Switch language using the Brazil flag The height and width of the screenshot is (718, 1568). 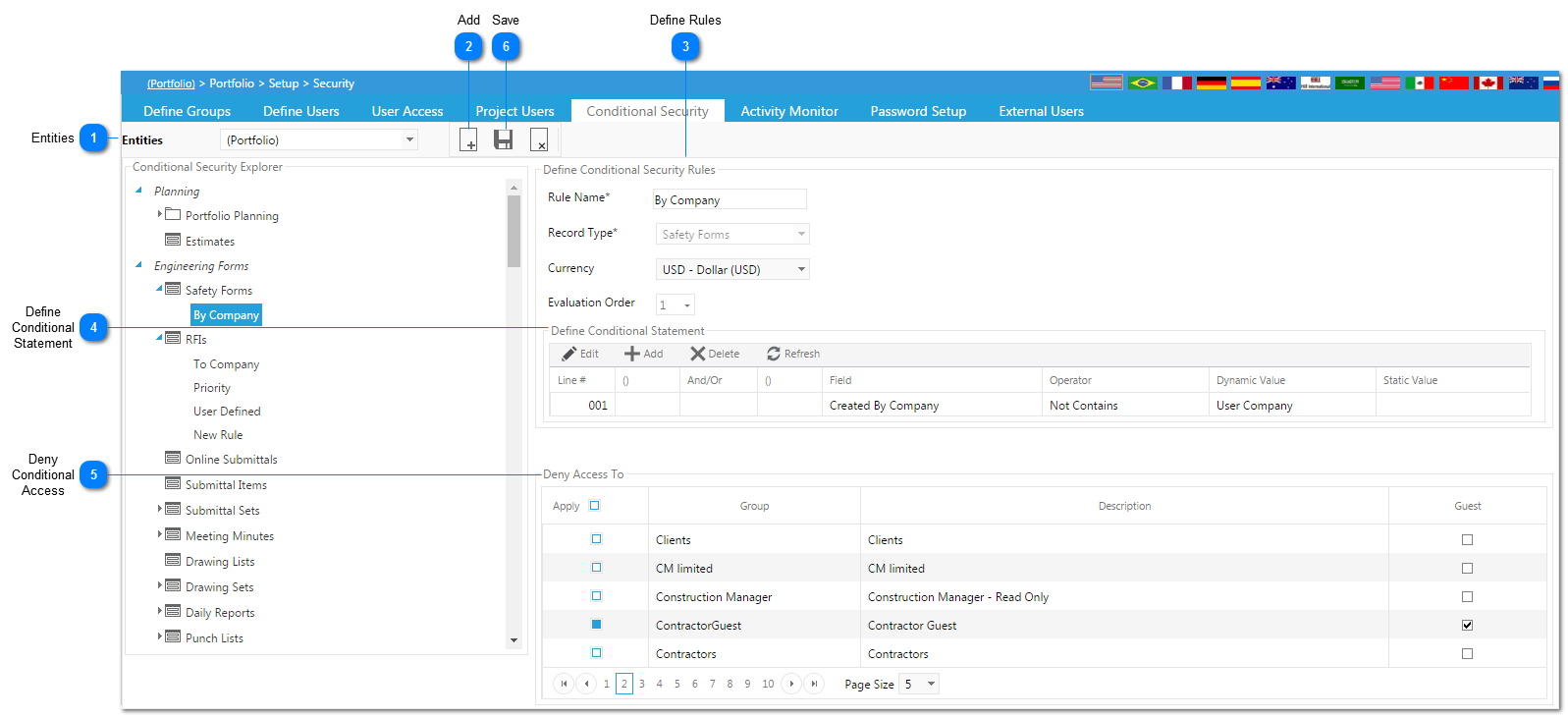click(x=1143, y=83)
